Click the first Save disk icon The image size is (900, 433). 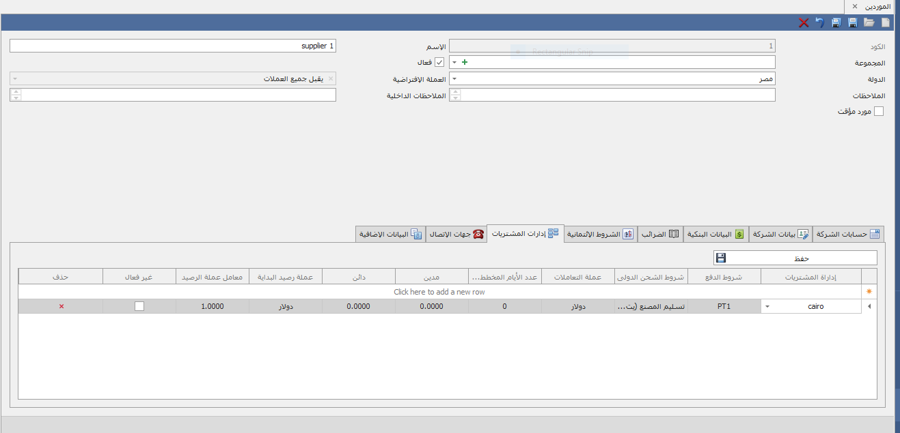(x=853, y=22)
